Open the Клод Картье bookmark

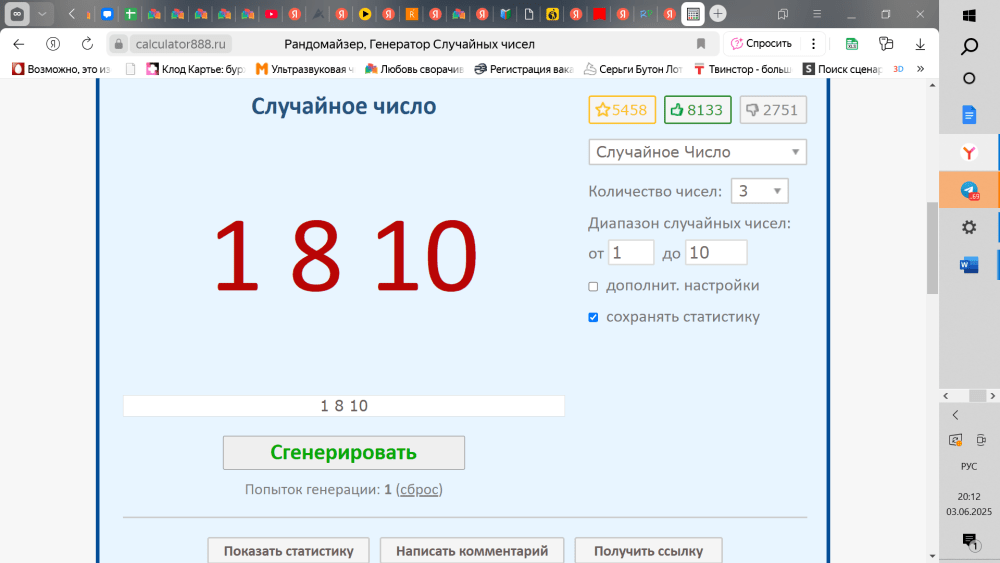195,69
